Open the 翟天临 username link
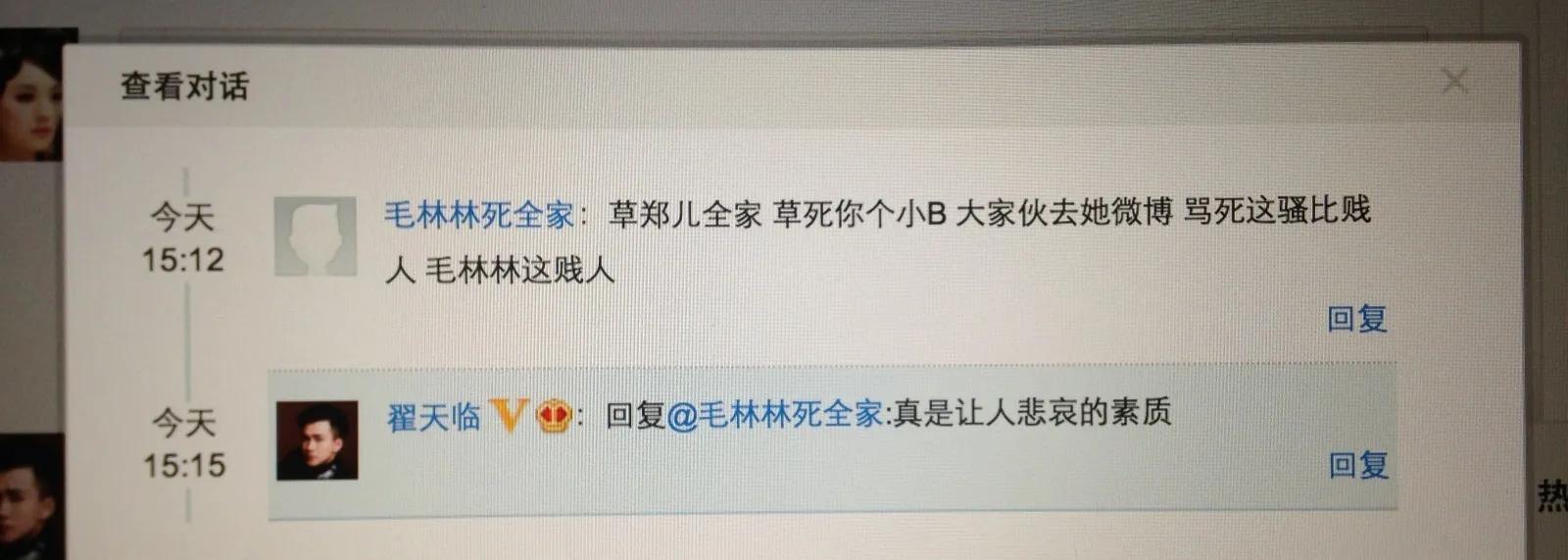The height and width of the screenshot is (560, 1568). point(433,418)
